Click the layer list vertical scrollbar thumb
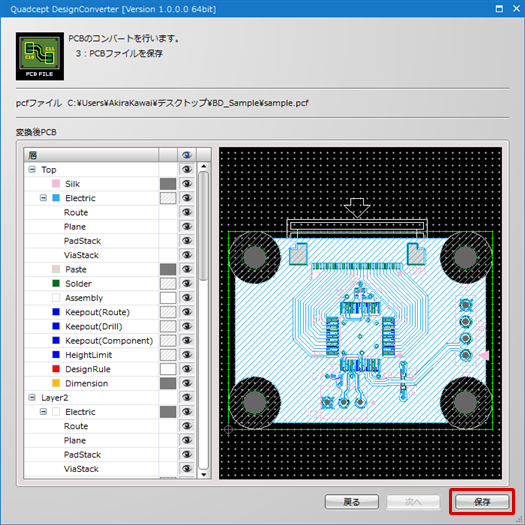The image size is (525, 525). [x=204, y=226]
